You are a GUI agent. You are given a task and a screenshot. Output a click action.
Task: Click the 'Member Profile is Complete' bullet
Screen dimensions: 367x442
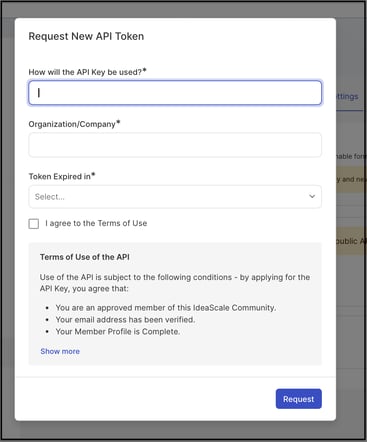tap(118, 331)
